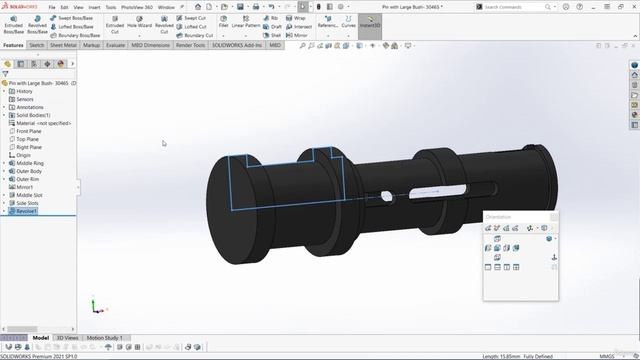Image resolution: width=640 pixels, height=360 pixels.
Task: Select Top Plane in feature tree
Action: (x=24, y=139)
